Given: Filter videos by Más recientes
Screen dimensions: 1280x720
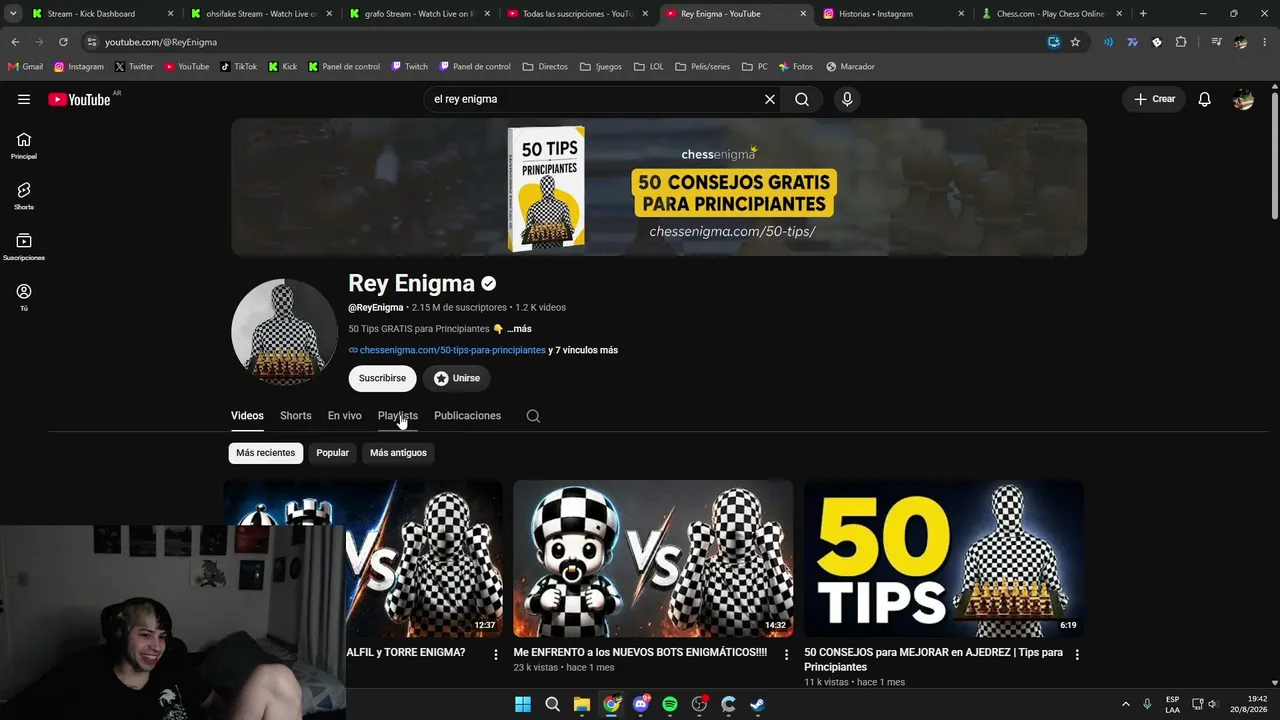Looking at the screenshot, I should click(x=265, y=453).
